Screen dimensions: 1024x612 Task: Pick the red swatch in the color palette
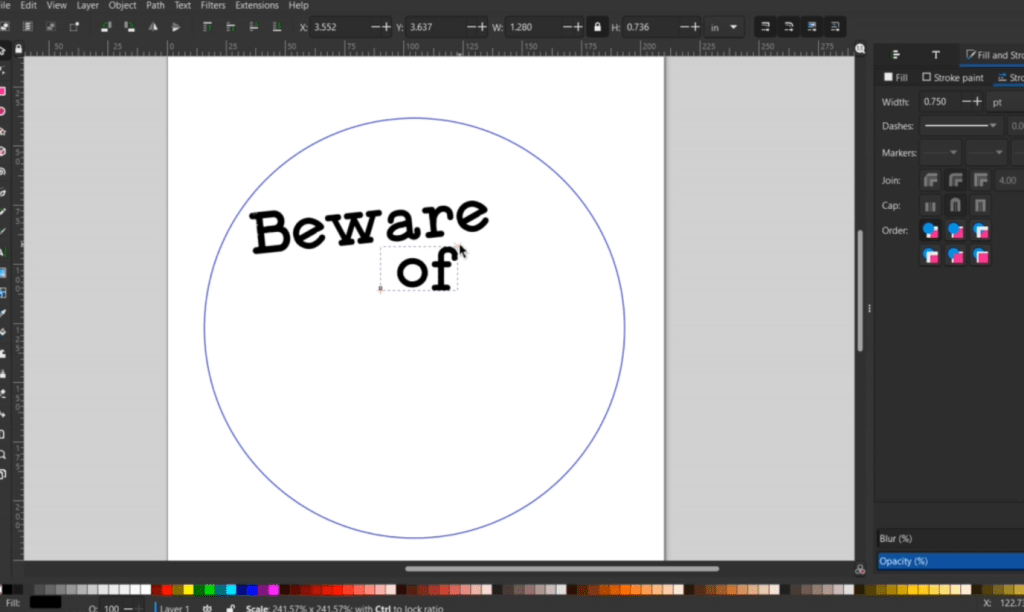(x=166, y=590)
